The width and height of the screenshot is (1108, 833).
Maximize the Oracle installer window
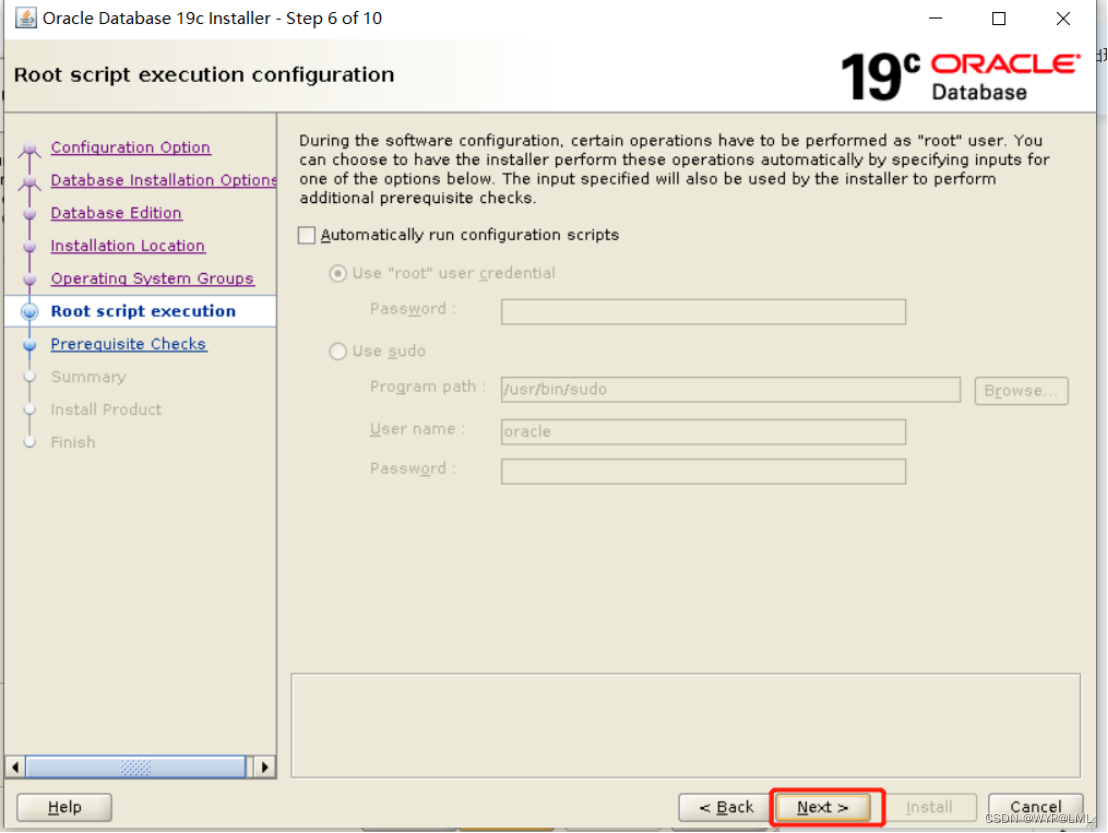(x=998, y=18)
